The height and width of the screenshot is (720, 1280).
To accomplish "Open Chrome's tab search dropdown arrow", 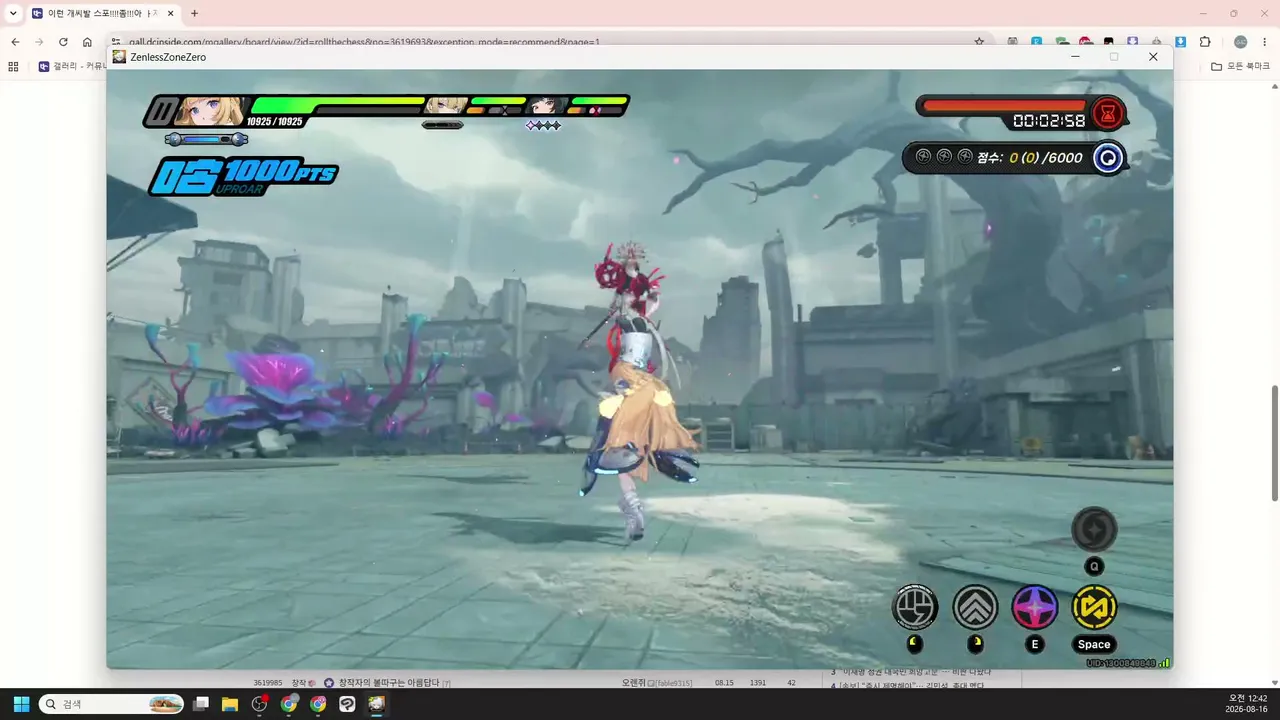I will click(13, 13).
